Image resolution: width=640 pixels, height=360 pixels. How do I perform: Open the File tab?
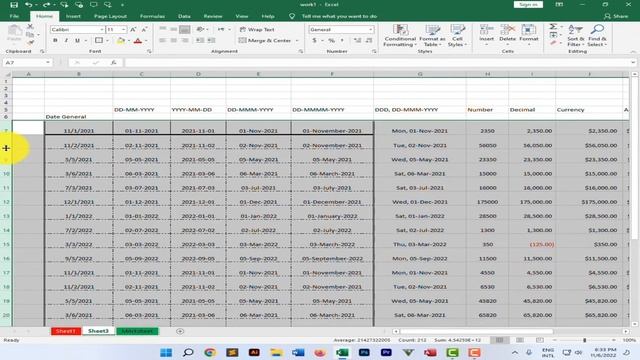[x=14, y=16]
